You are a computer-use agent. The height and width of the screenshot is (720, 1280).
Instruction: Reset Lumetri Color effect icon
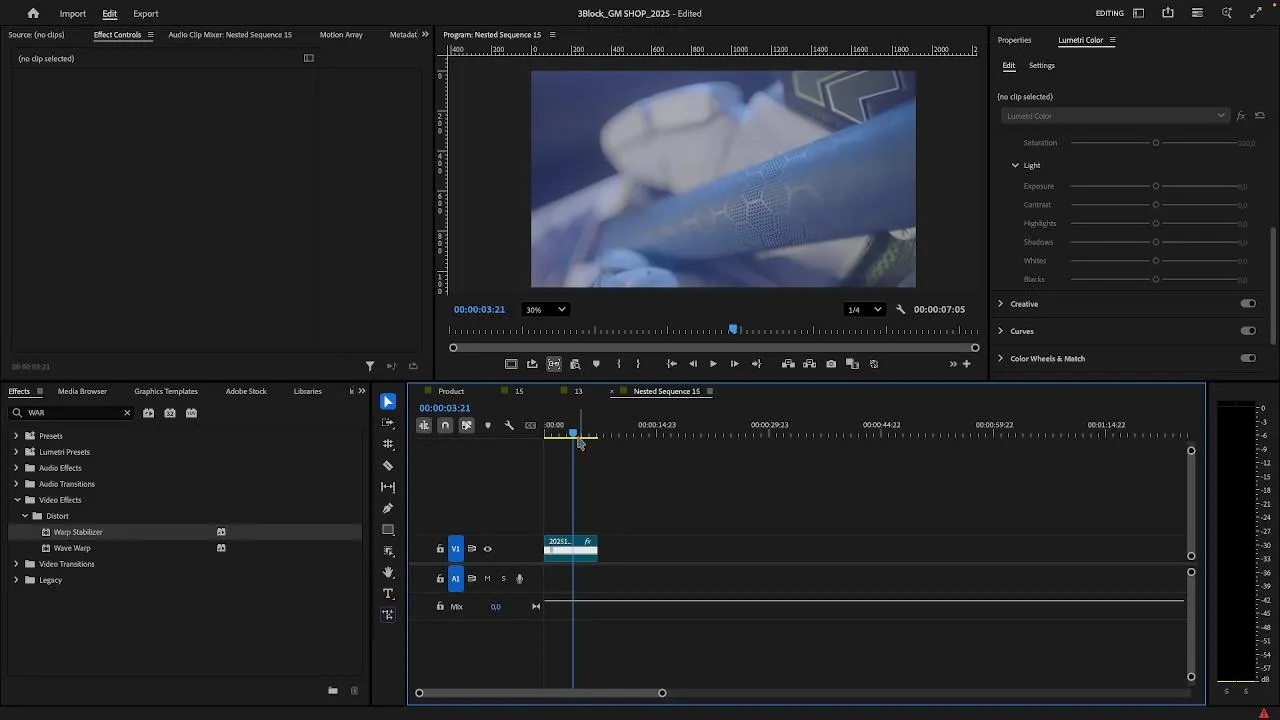click(1260, 116)
